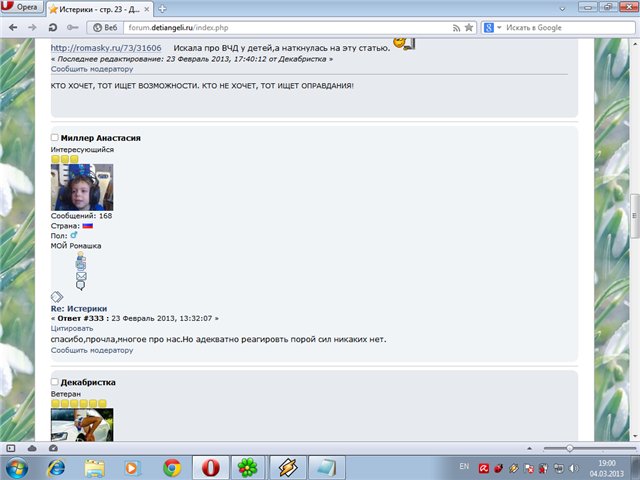Close the Истерики tab

(147, 9)
